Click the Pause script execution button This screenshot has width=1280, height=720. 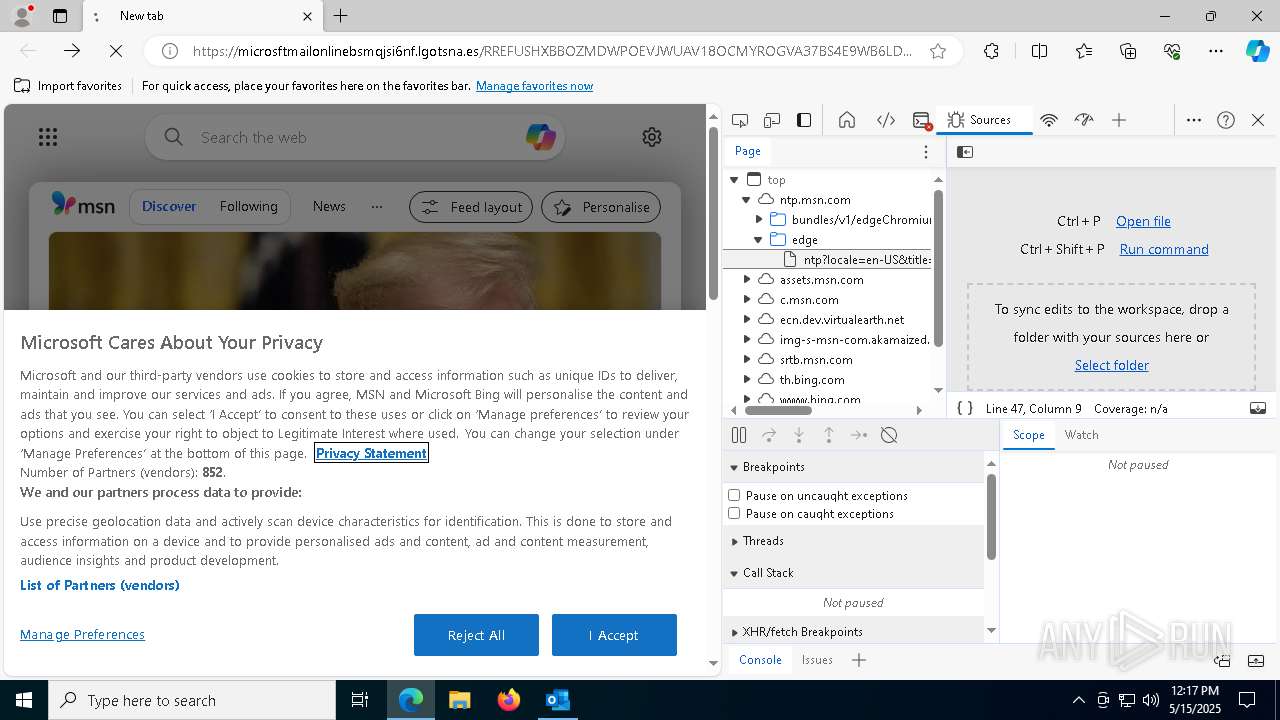739,435
